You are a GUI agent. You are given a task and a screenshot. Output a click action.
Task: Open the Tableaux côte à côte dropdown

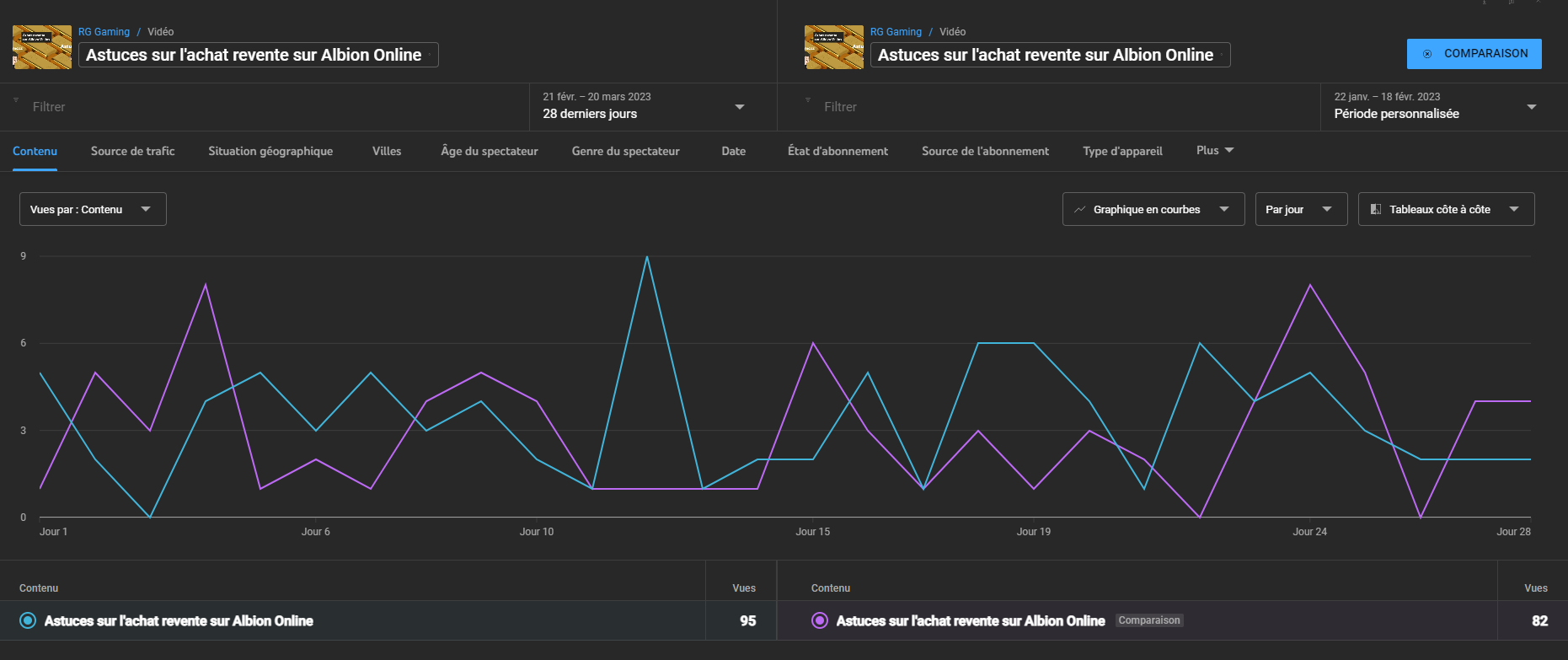tap(1447, 209)
